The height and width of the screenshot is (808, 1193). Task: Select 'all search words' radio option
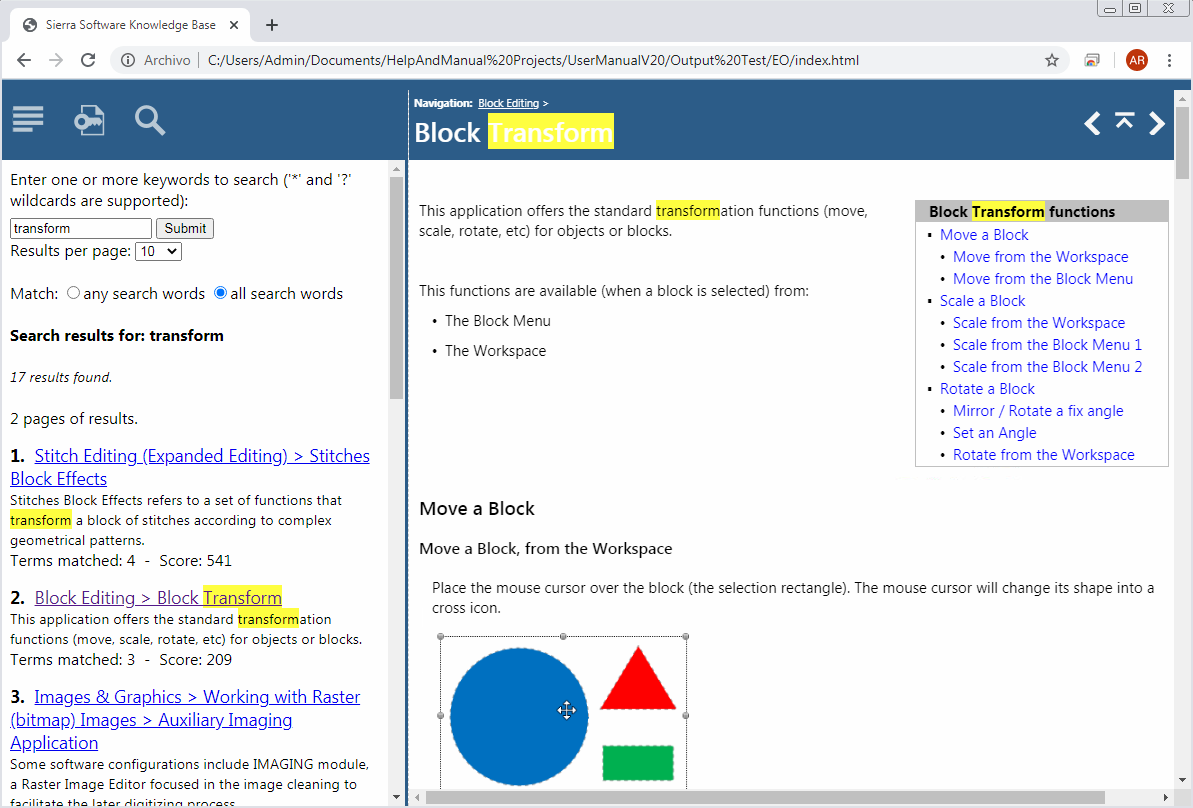[221, 293]
